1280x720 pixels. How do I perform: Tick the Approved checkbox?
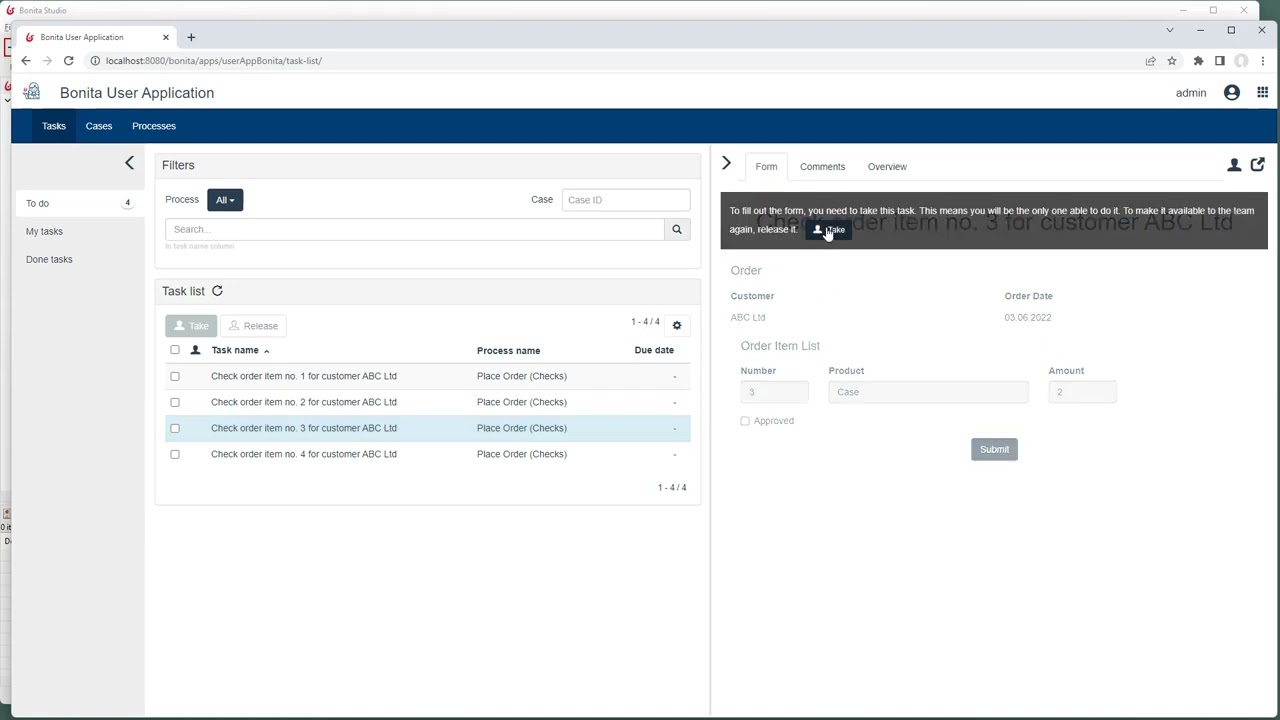[x=745, y=421]
